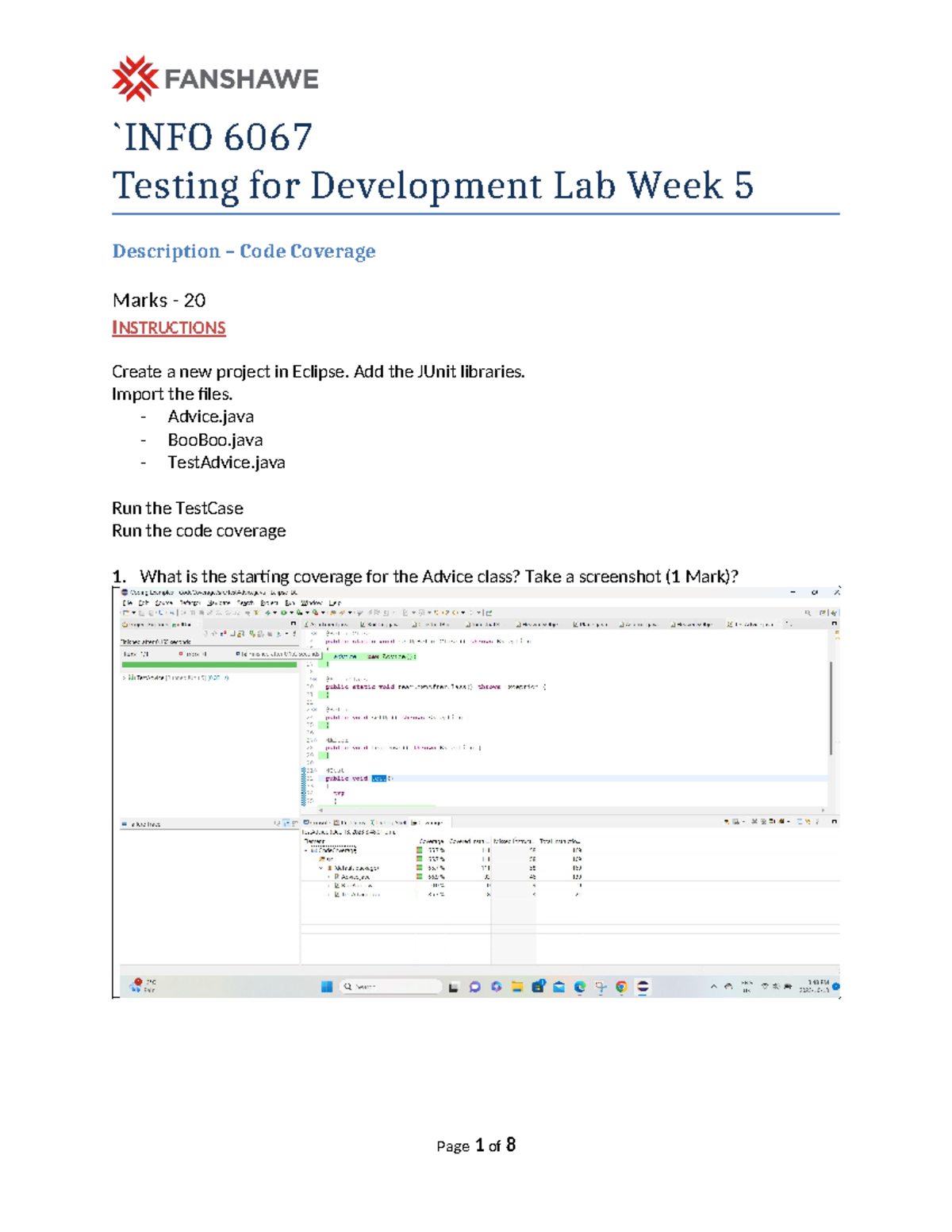
Task: Toggle the hidden icons chevron in the system tray
Action: (x=711, y=986)
